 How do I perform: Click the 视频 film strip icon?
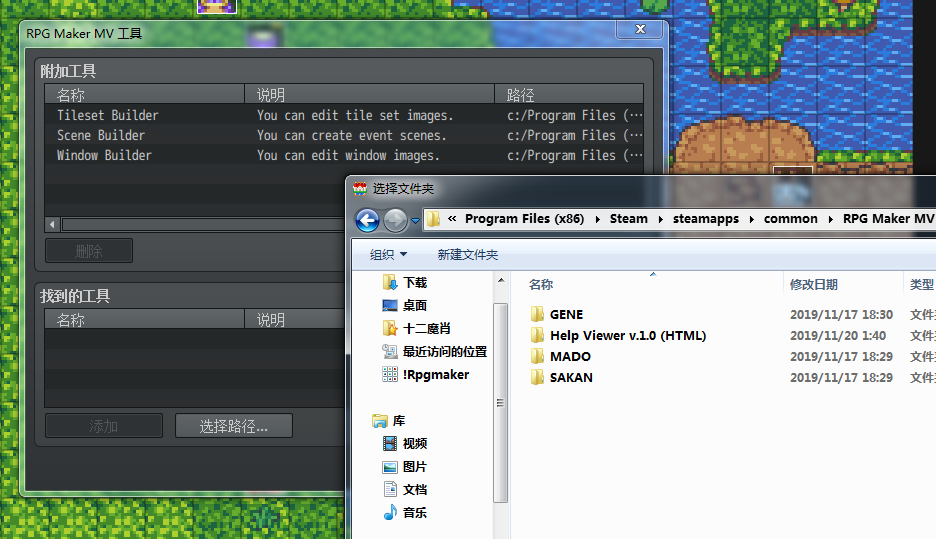click(390, 443)
